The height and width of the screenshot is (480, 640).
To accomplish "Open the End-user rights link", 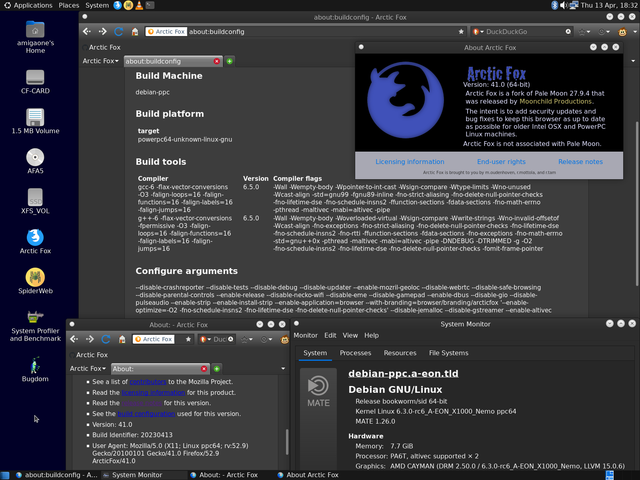I will (501, 162).
